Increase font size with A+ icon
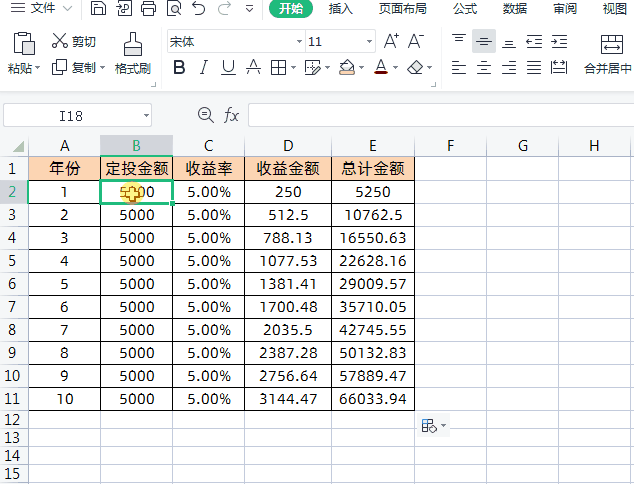The width and height of the screenshot is (634, 484). click(x=391, y=41)
